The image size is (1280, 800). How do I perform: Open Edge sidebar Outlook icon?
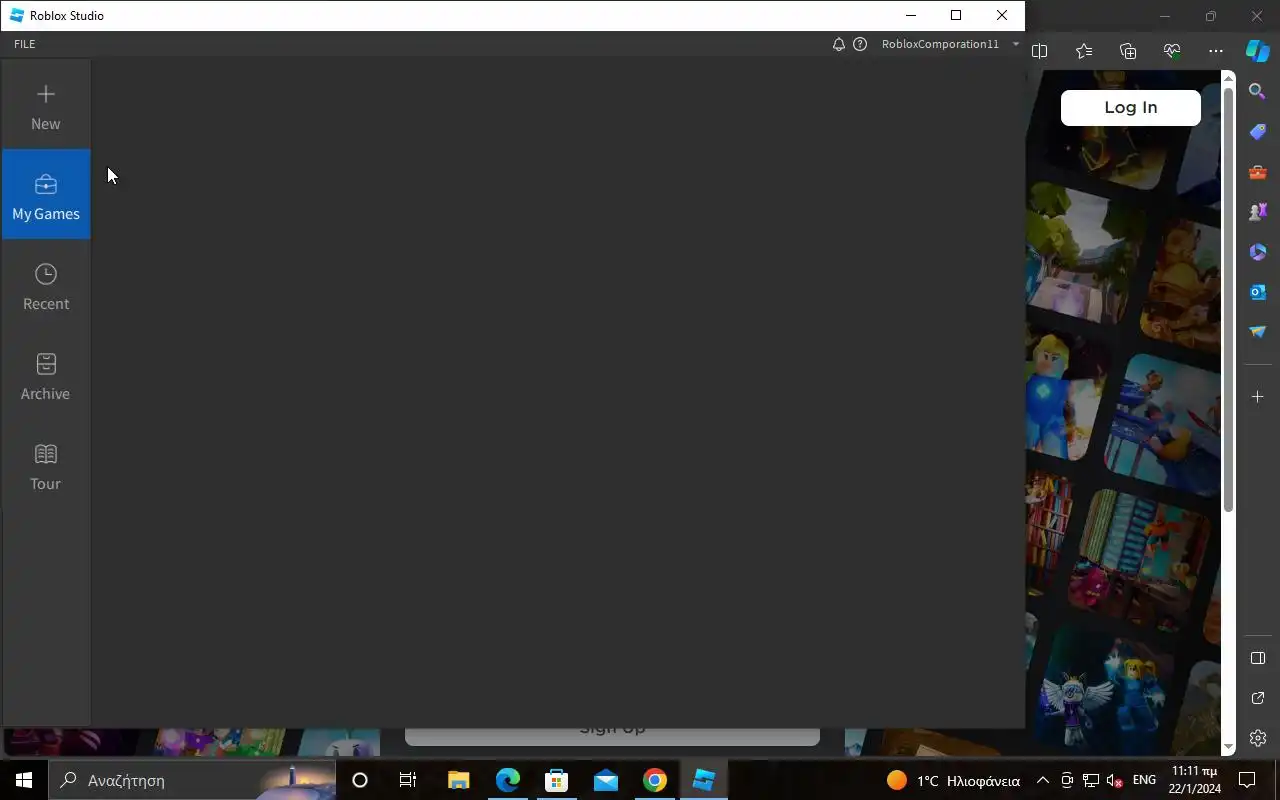click(1258, 292)
